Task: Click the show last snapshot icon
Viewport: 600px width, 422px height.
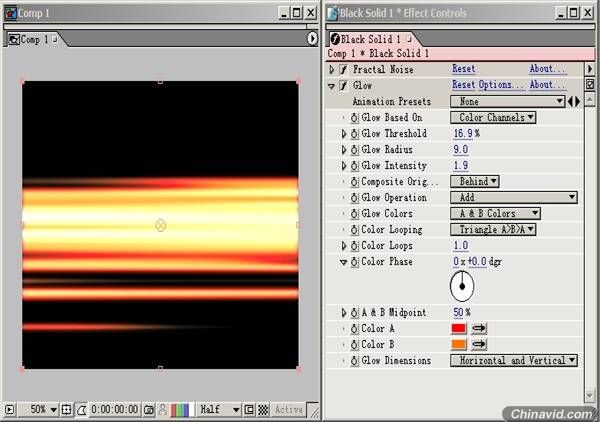Action: click(162, 410)
